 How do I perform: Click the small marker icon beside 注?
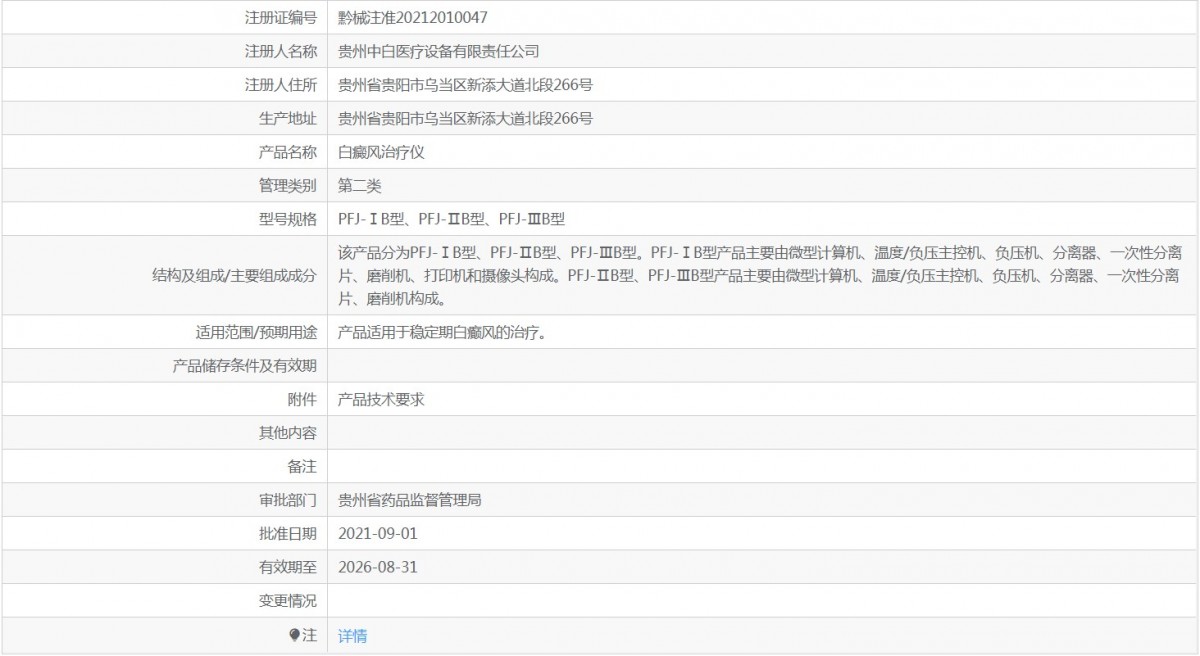coord(295,635)
